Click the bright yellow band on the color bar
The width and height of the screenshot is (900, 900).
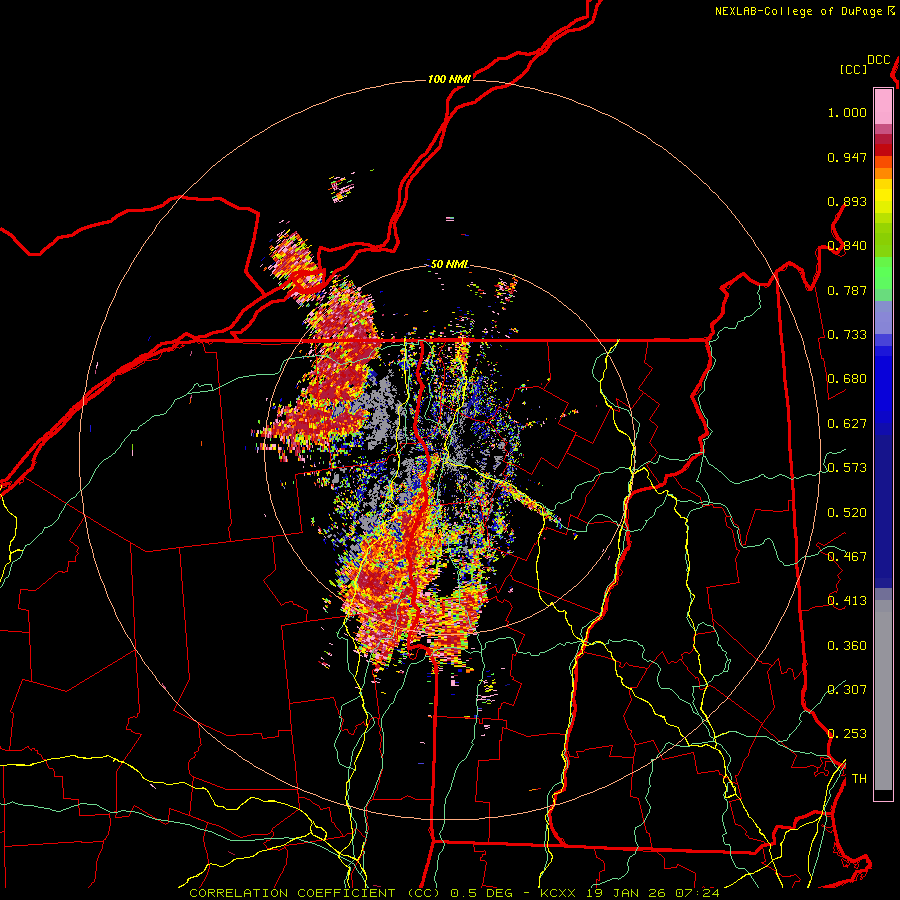[883, 196]
